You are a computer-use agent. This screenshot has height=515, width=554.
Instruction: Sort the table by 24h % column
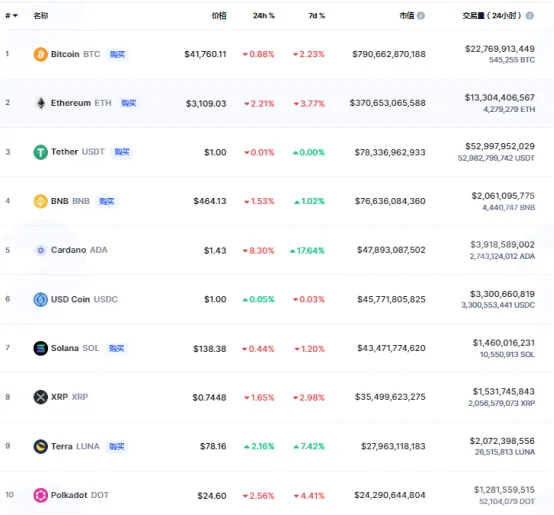pos(264,16)
